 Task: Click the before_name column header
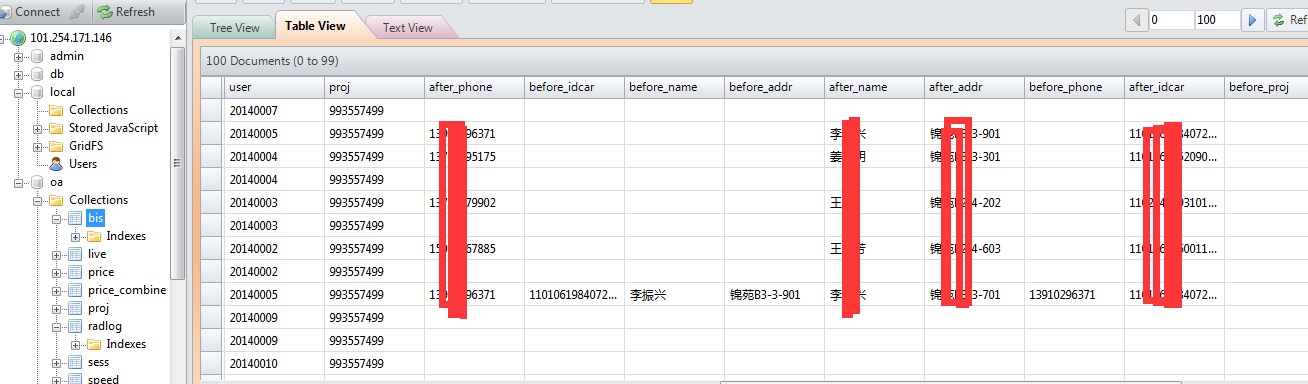[674, 87]
